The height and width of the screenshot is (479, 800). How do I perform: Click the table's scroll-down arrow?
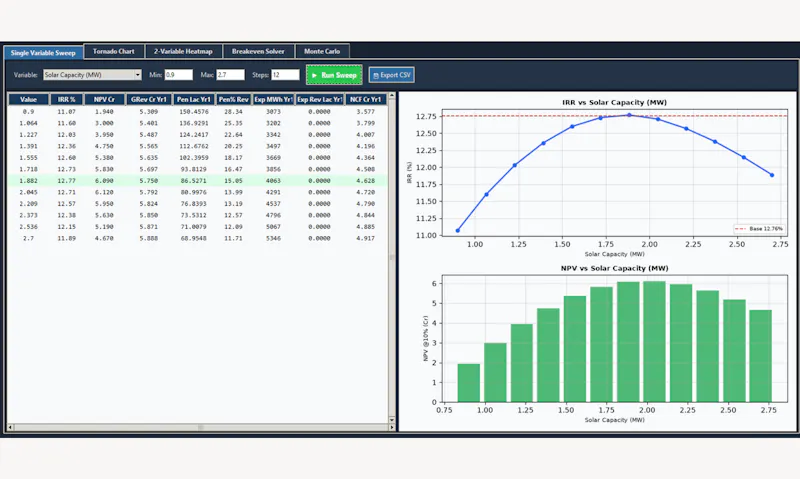(392, 420)
